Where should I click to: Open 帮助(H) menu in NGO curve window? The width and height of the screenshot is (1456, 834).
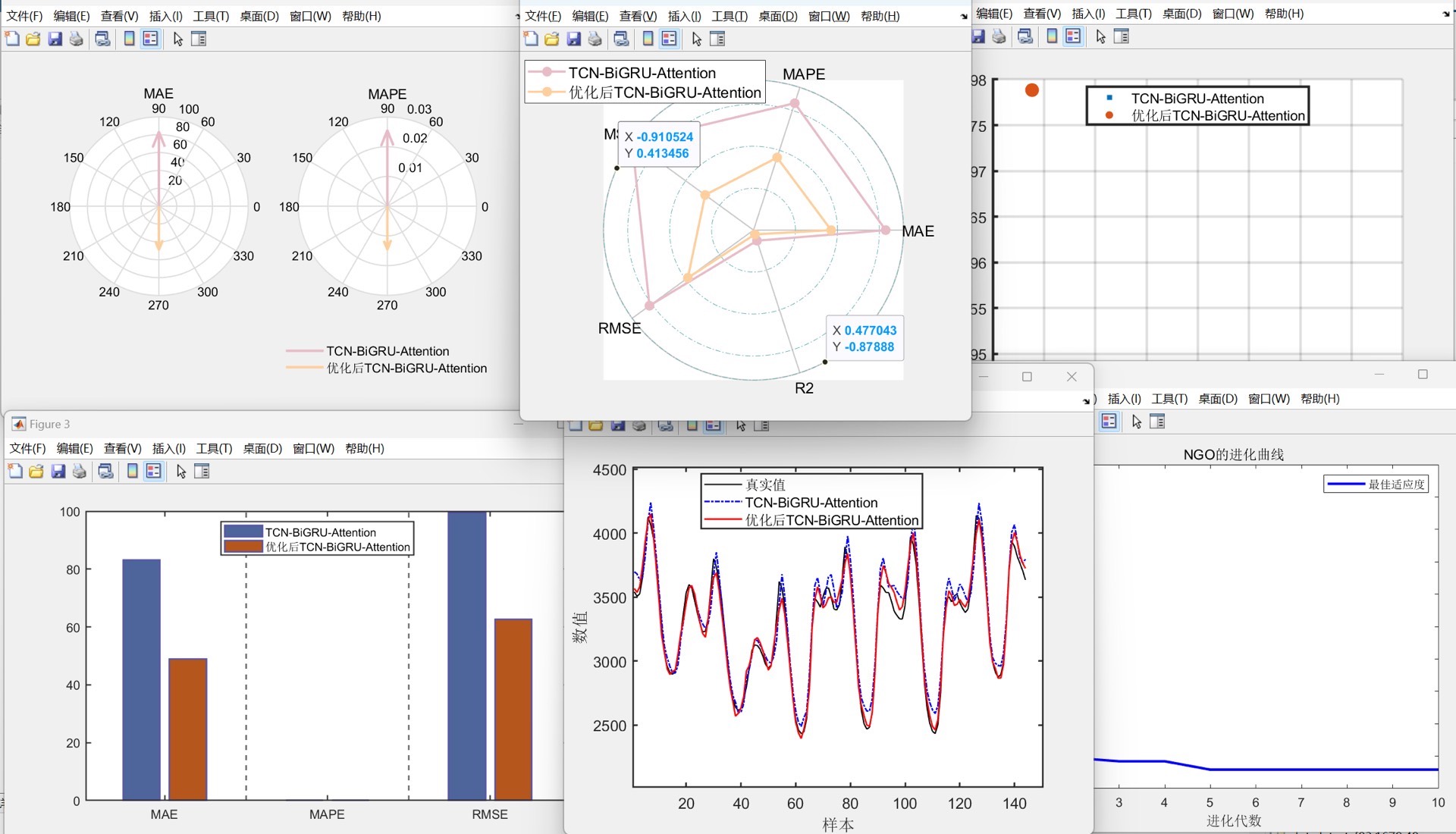coord(1319,399)
